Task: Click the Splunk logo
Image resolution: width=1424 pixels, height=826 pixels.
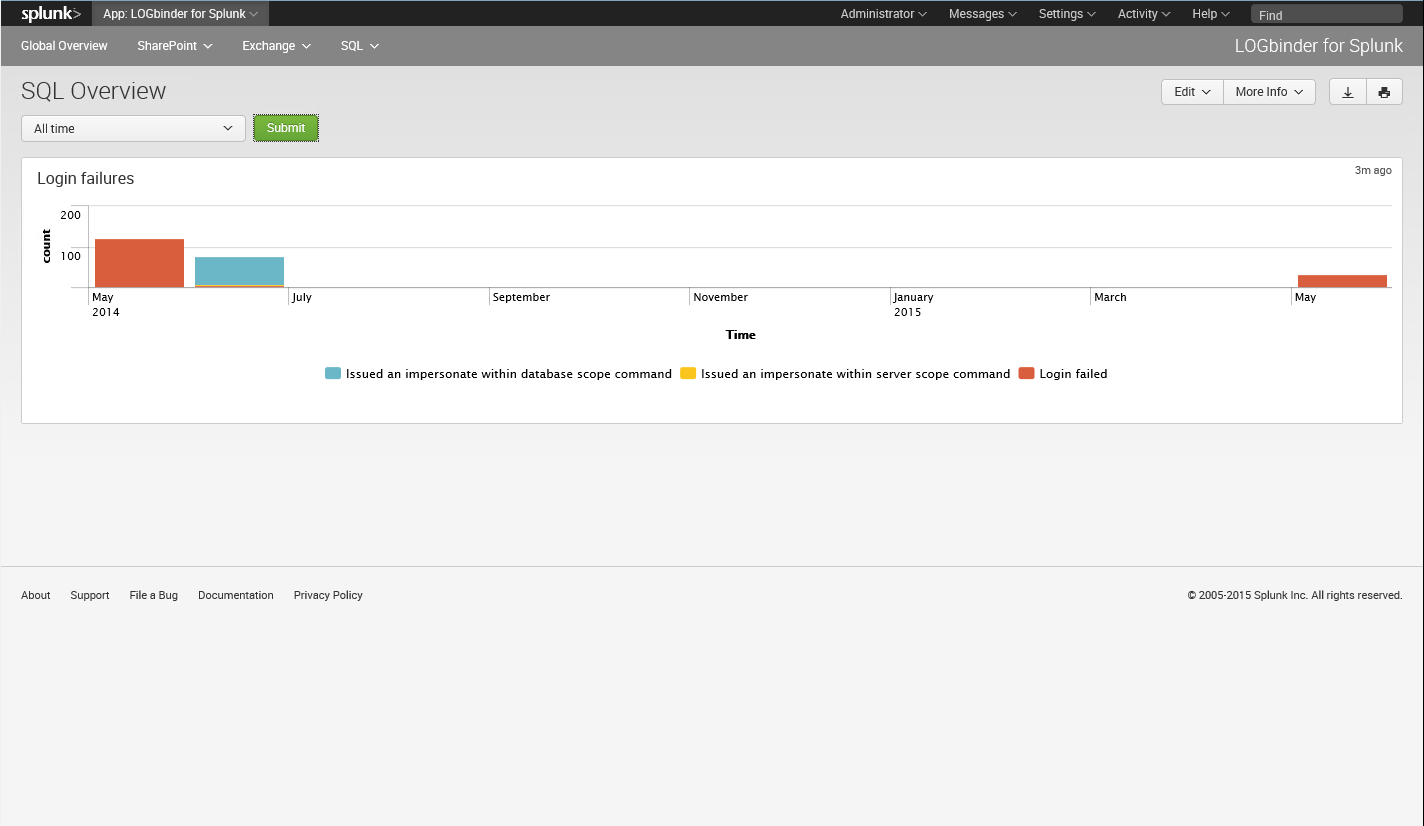Action: click(51, 14)
